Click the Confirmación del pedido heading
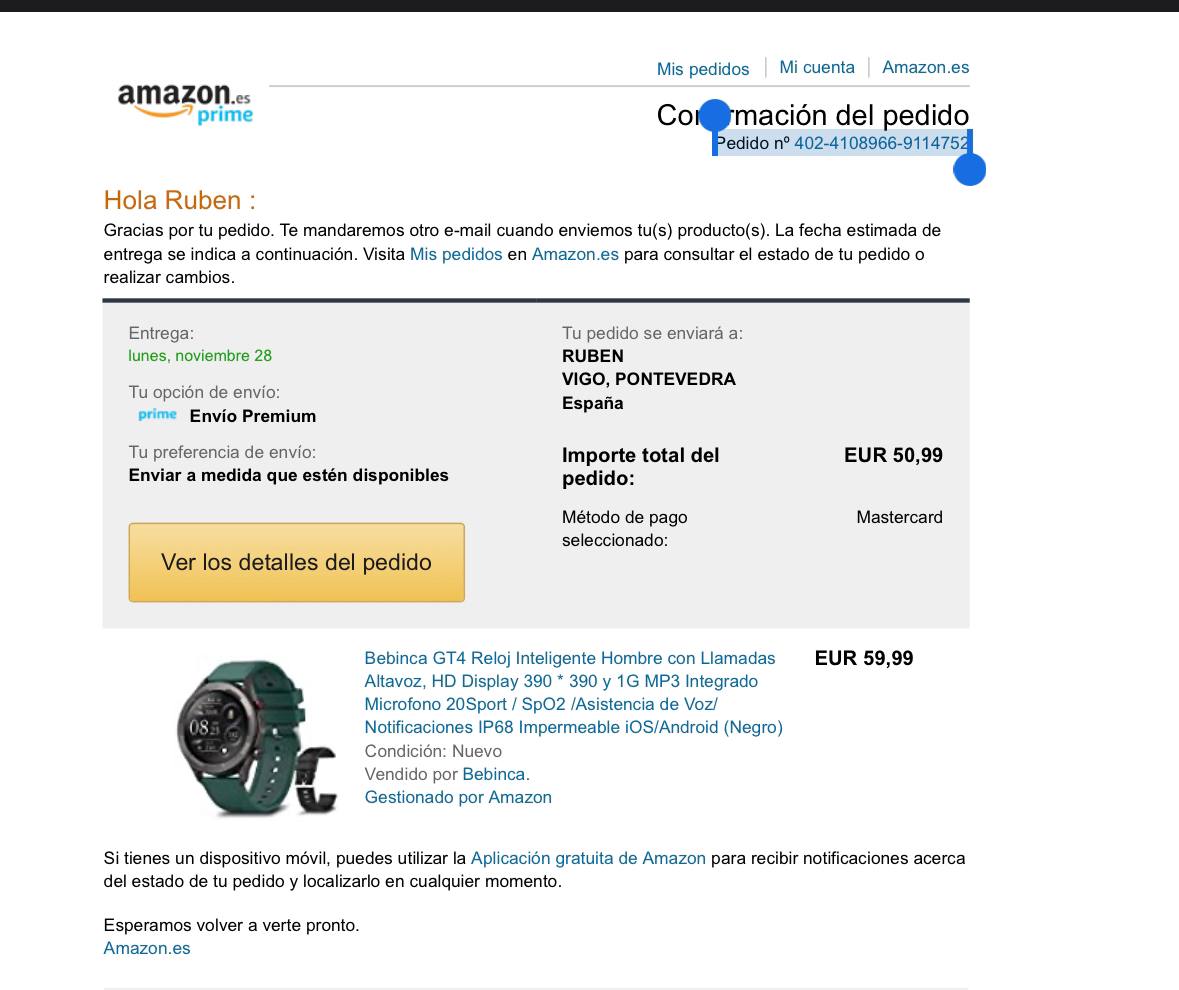Viewport: 1179px width, 990px height. (813, 115)
